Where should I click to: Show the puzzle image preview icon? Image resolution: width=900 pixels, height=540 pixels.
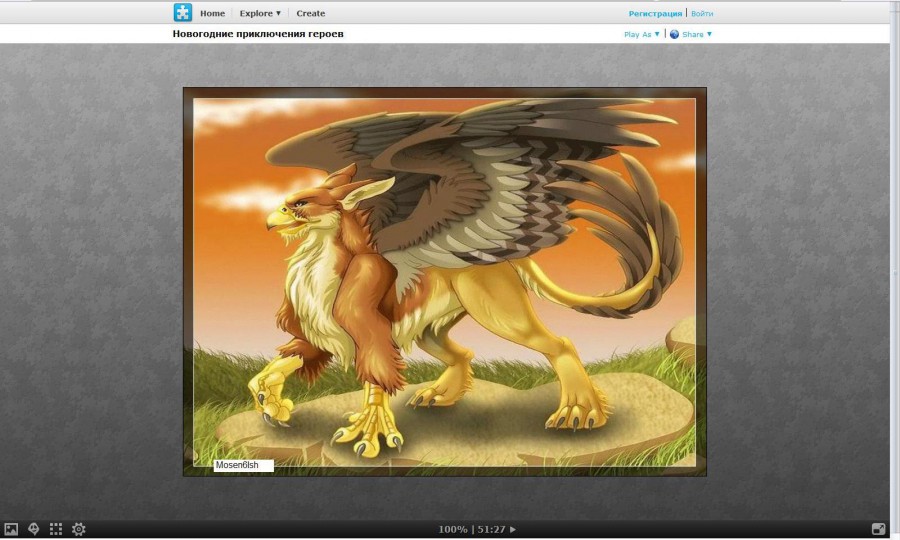click(11, 529)
